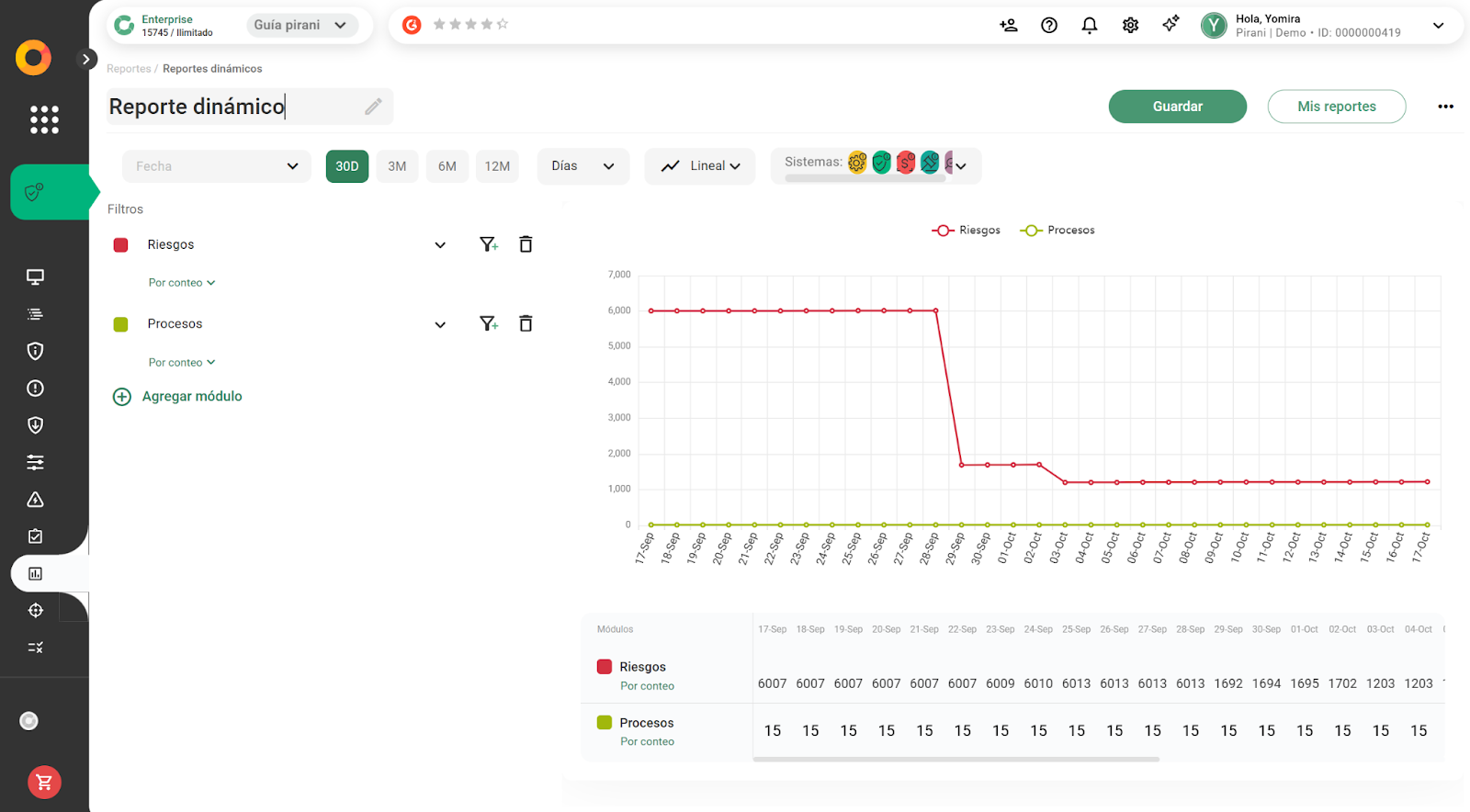
Task: Toggle the Riesgos series in chart legend
Action: coord(967,231)
